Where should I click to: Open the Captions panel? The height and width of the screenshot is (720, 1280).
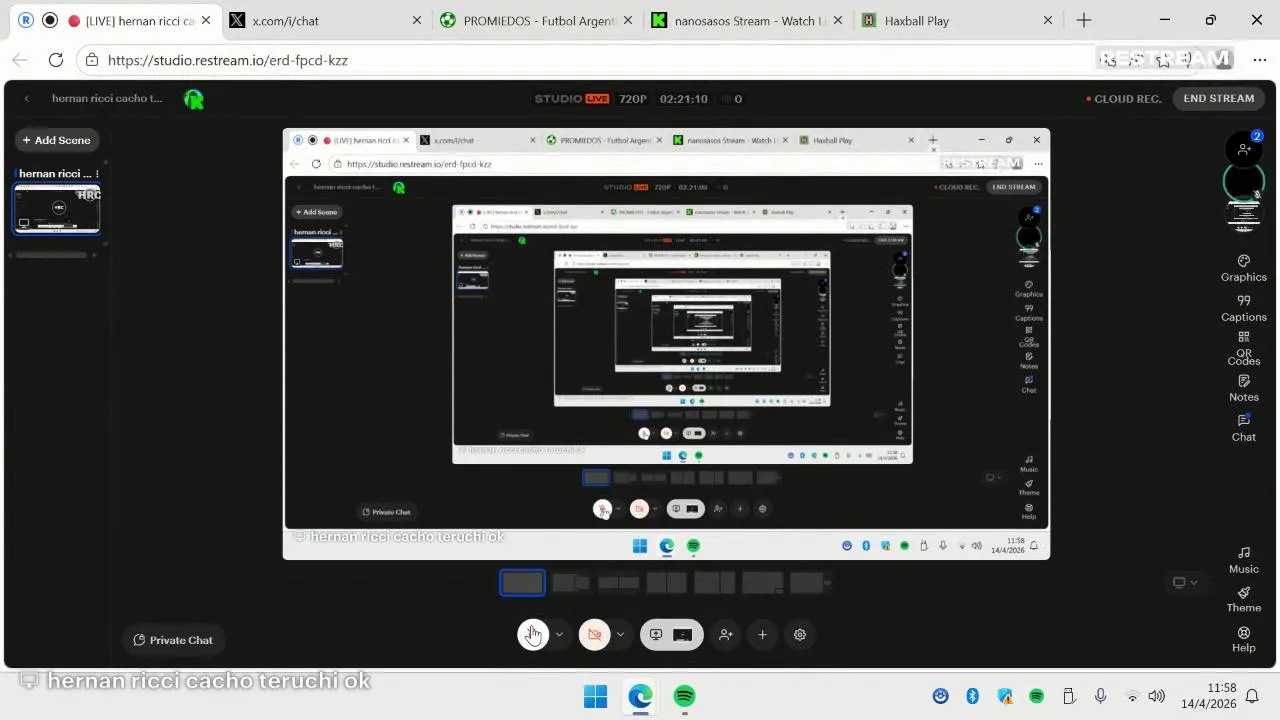click(x=1243, y=308)
